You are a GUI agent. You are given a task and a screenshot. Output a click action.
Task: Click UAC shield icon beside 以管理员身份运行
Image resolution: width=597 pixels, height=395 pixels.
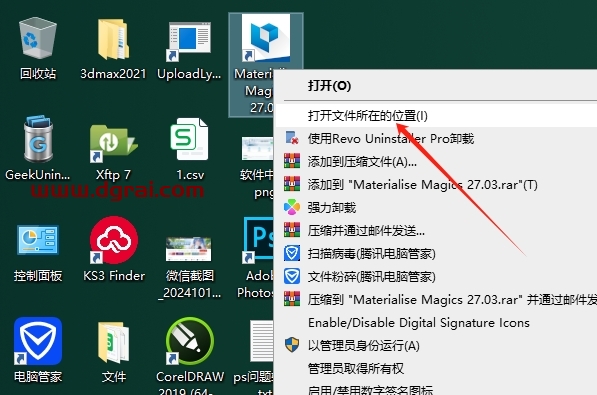pos(292,345)
